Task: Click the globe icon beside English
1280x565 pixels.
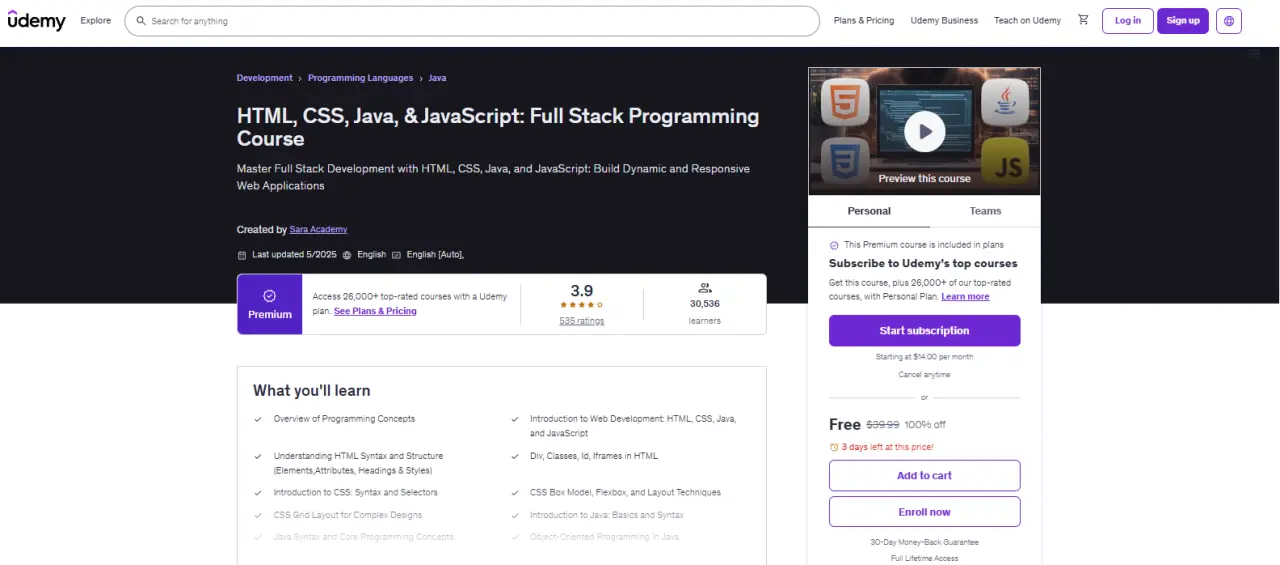Action: [347, 255]
